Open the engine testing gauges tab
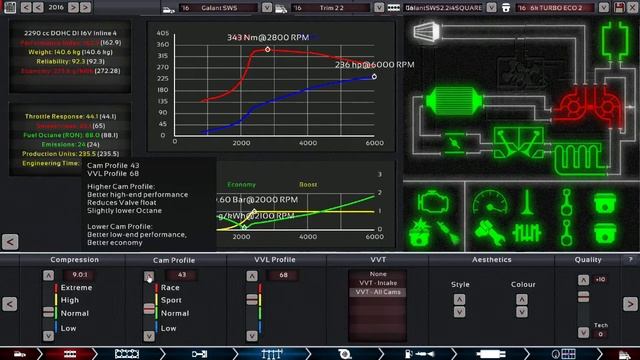 [x=564, y=354]
